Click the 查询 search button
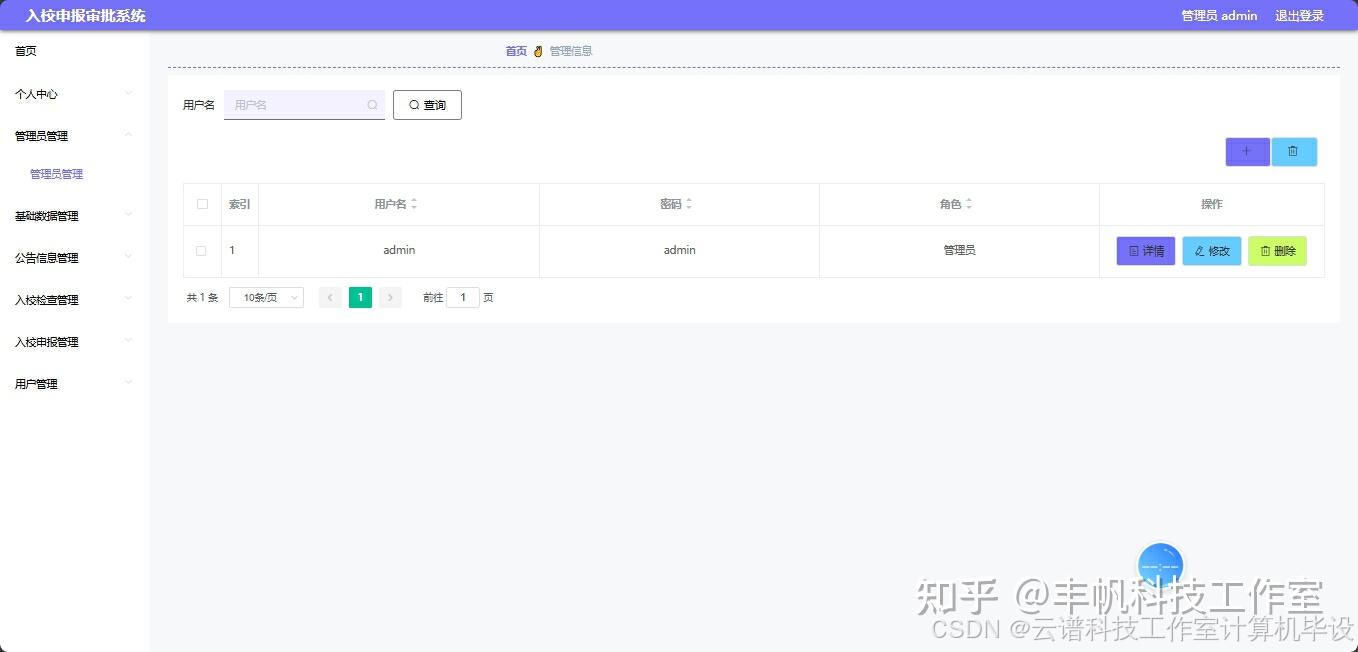The image size is (1358, 652). (427, 105)
